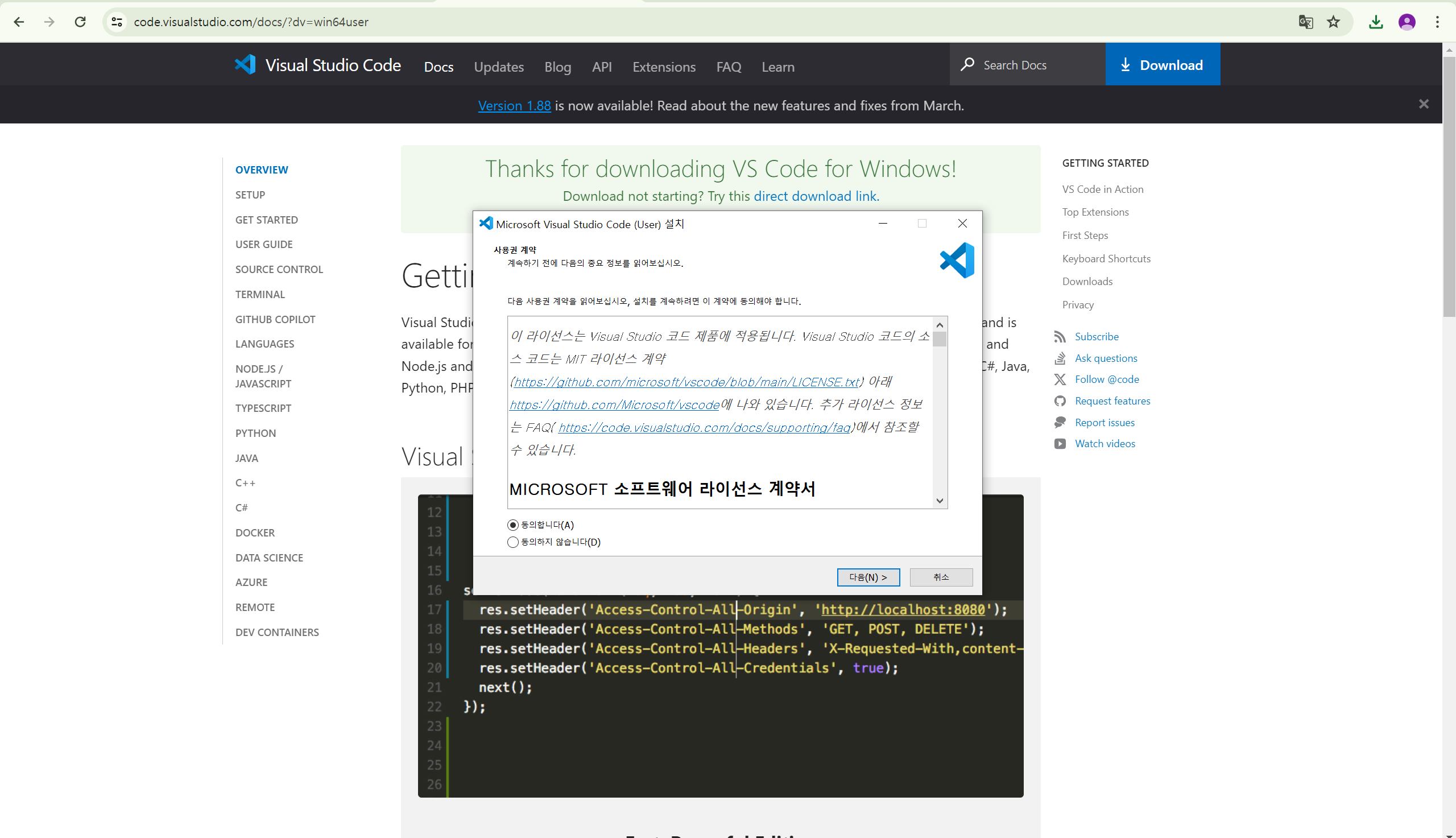
Task: Open the site information icon beside URL
Action: click(x=117, y=22)
